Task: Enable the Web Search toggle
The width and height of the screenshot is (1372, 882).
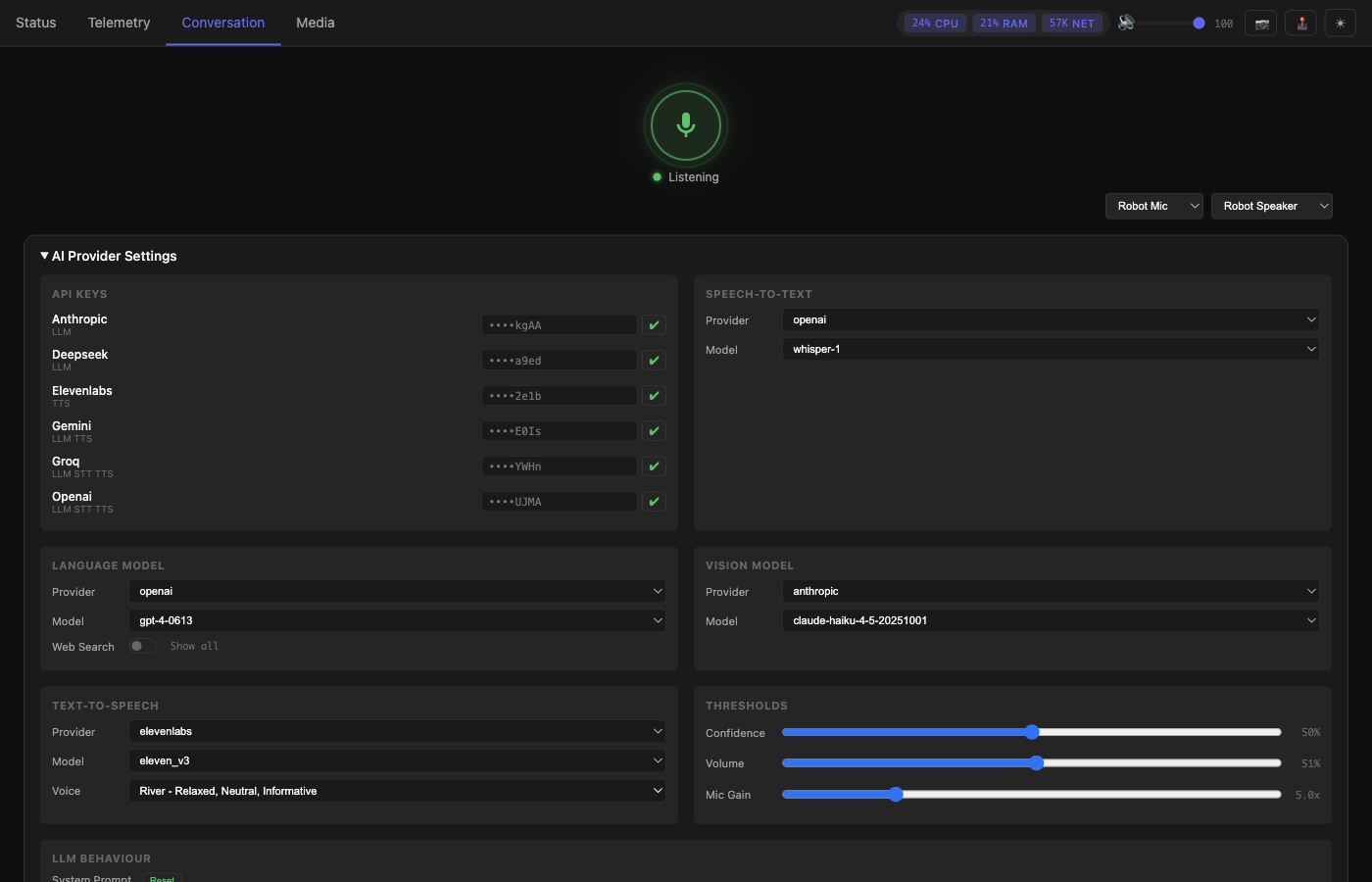Action: click(142, 646)
